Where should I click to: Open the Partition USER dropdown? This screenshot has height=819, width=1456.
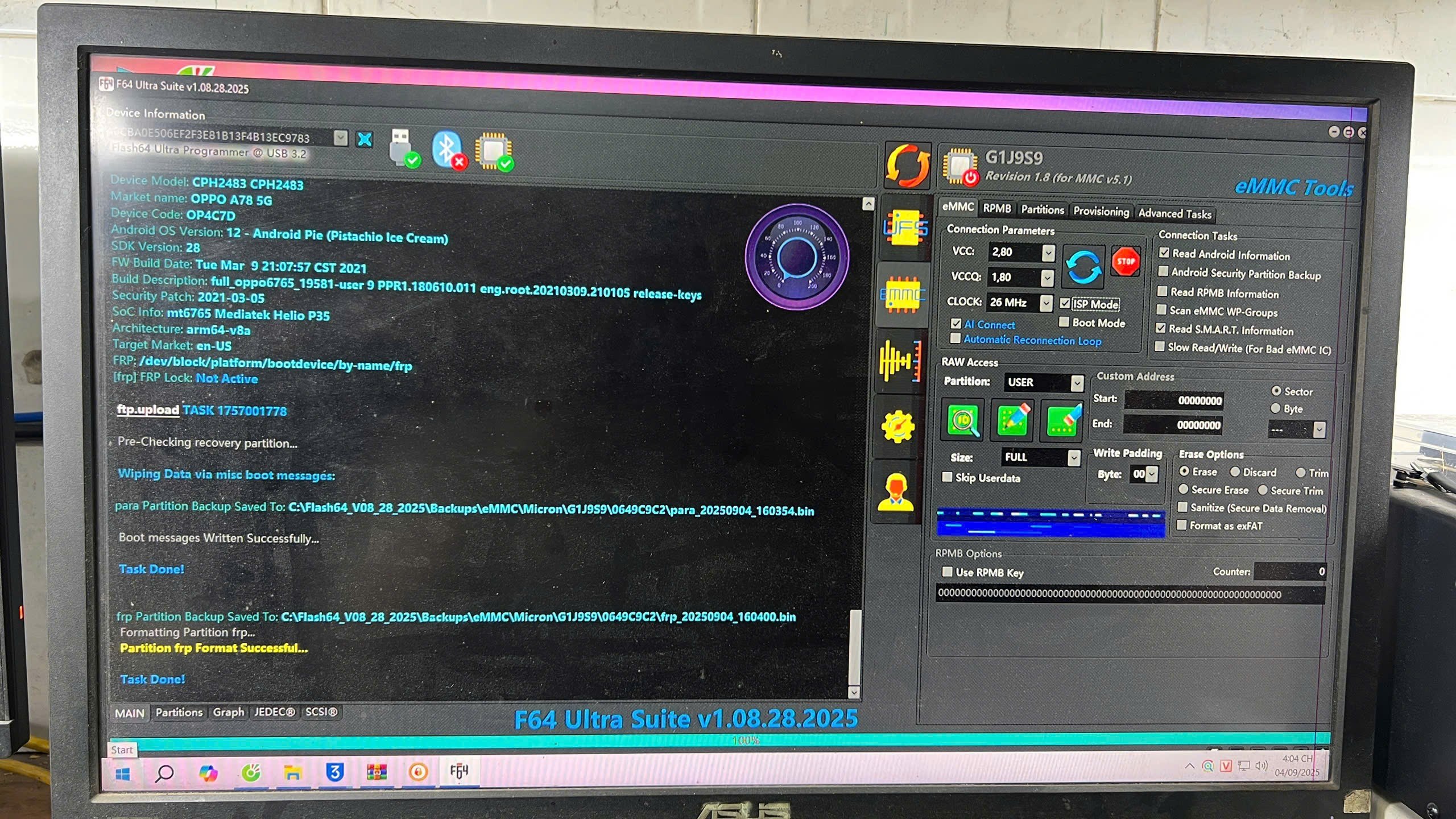(x=1077, y=383)
